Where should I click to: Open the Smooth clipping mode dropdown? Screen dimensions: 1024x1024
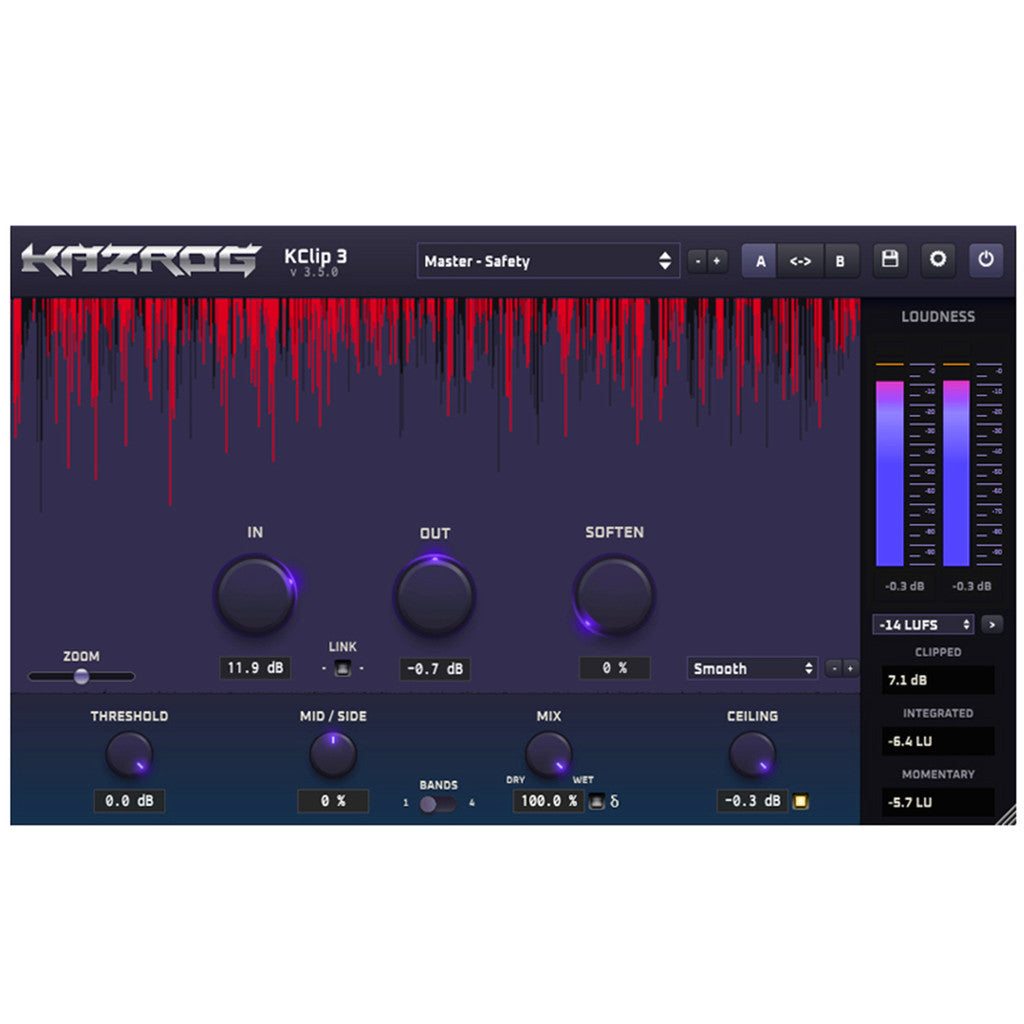coord(752,668)
